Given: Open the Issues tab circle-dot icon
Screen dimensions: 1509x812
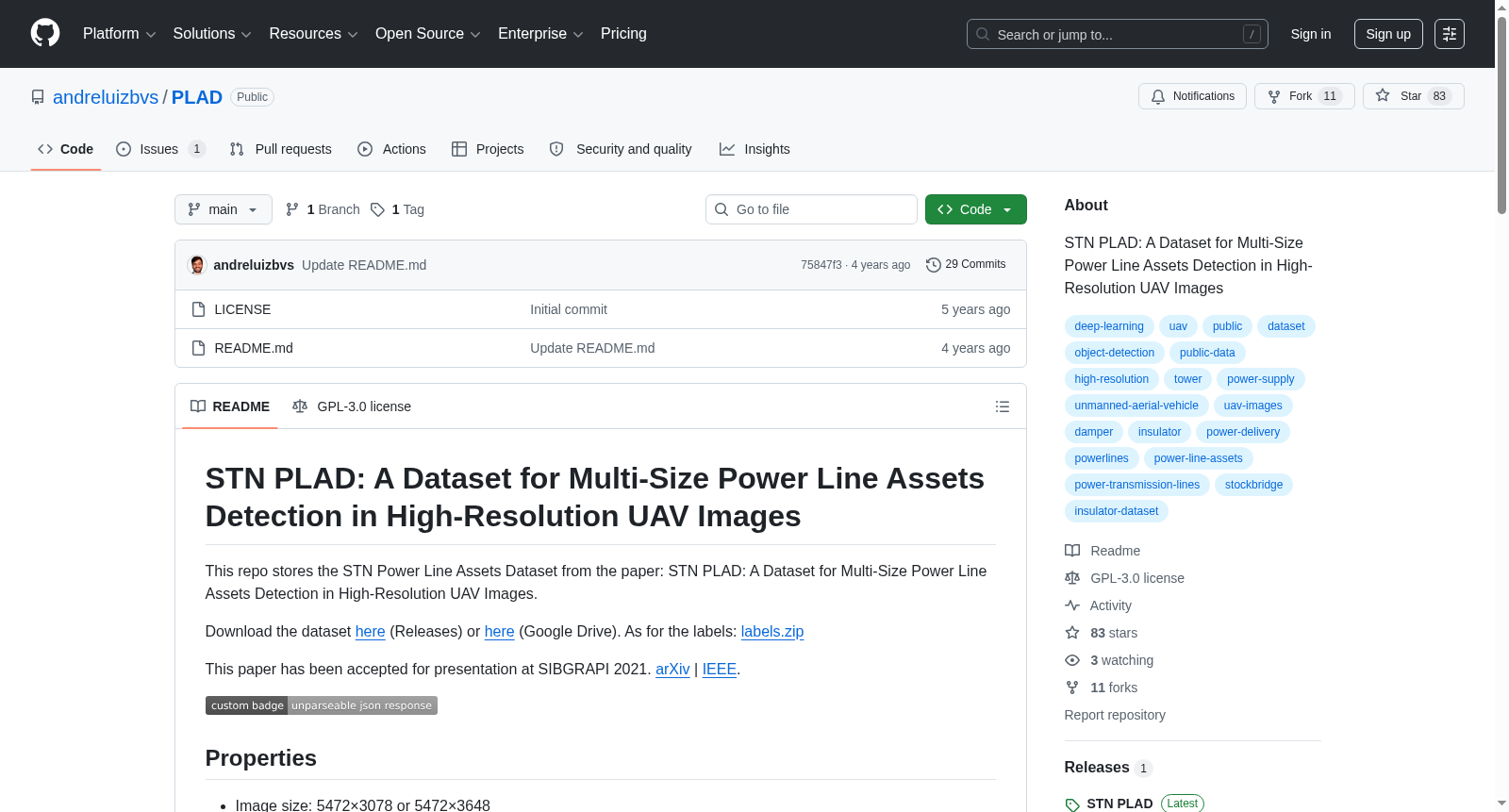Looking at the screenshot, I should pos(124,149).
